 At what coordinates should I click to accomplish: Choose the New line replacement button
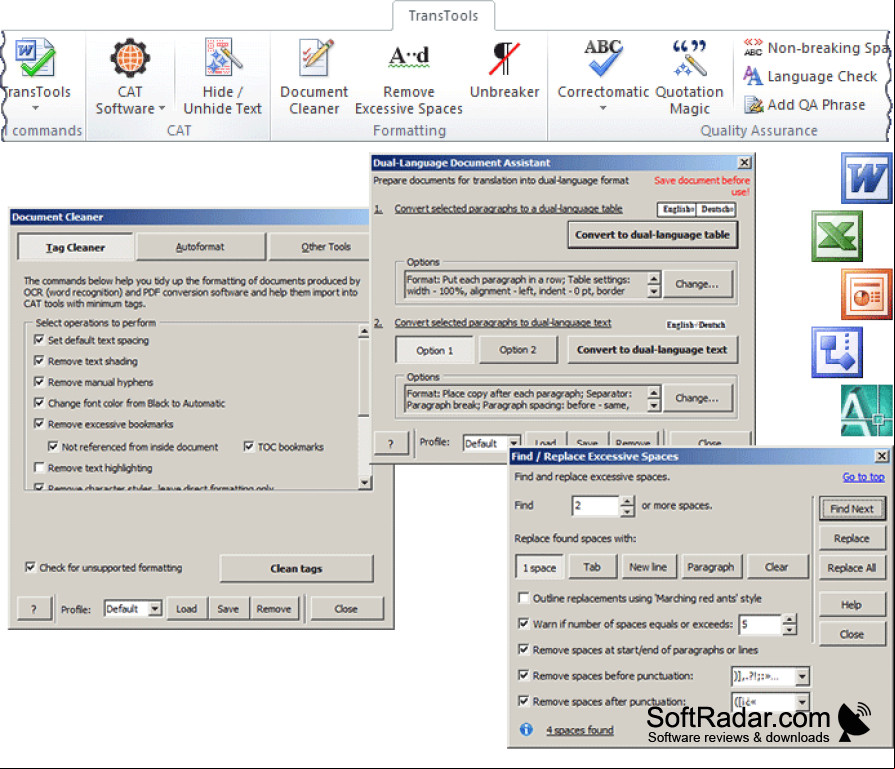[x=648, y=567]
